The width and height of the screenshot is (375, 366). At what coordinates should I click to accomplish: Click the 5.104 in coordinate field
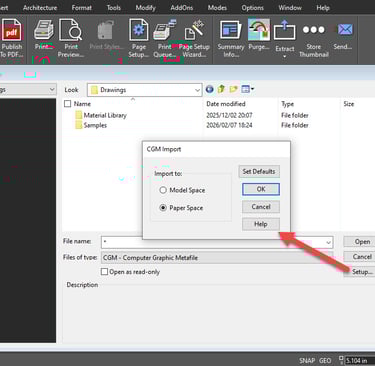pyautogui.click(x=359, y=361)
